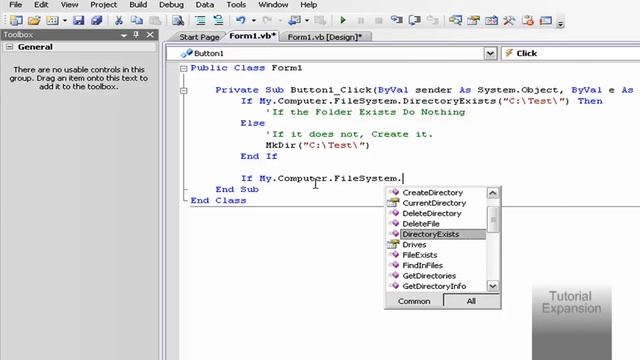This screenshot has height=360, width=640.
Task: Click the Cut scissors icon
Action: [119, 20]
